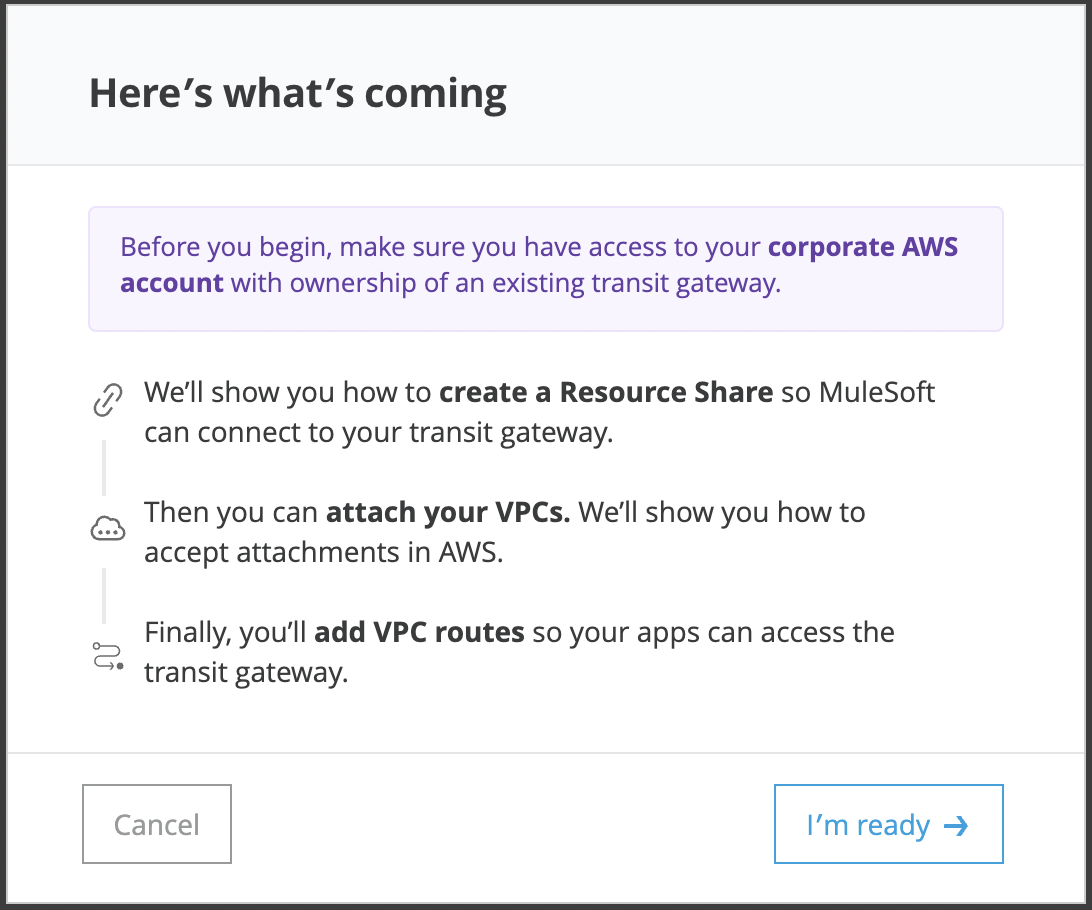Click "accept attachments in AWS." text
1092x910 pixels.
click(324, 552)
